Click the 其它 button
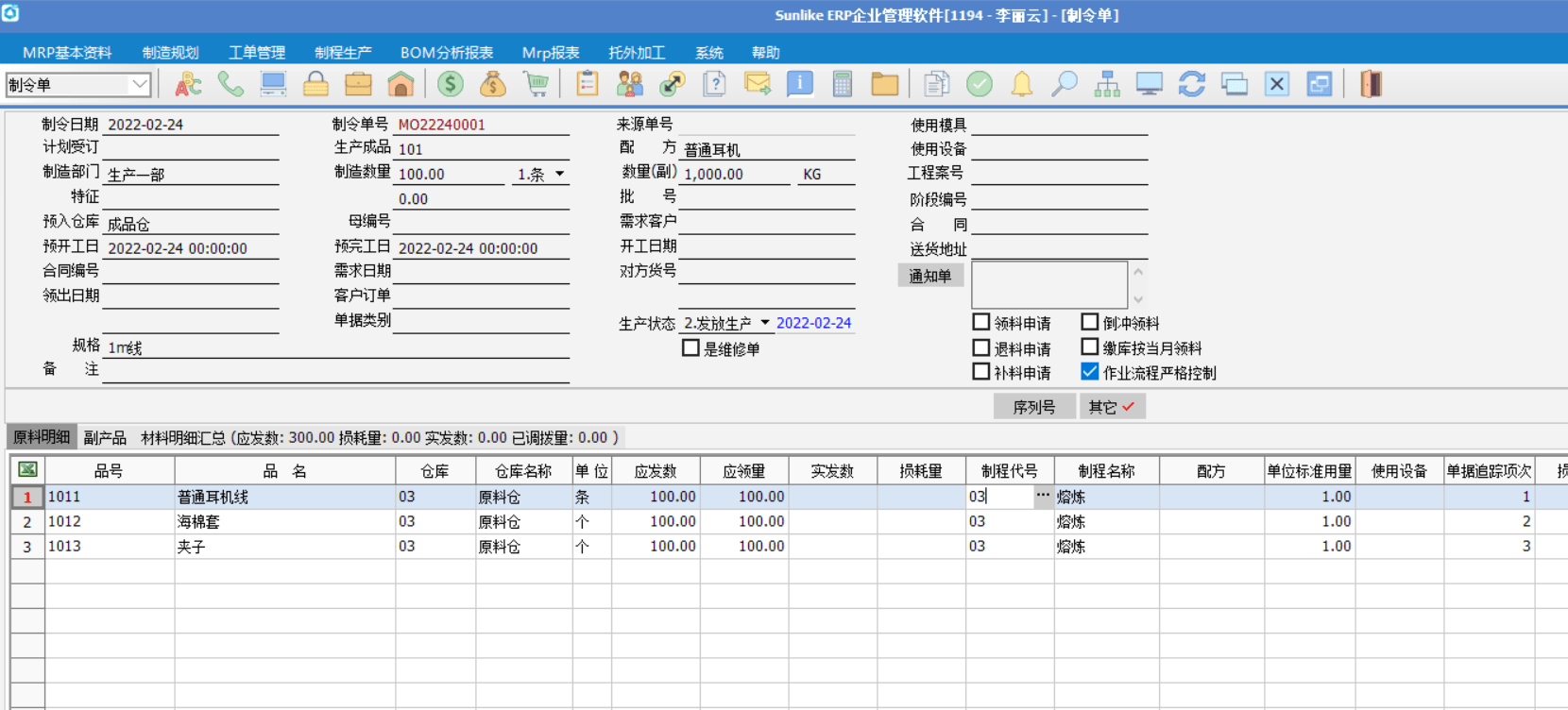1568x710 pixels. pyautogui.click(x=1112, y=407)
